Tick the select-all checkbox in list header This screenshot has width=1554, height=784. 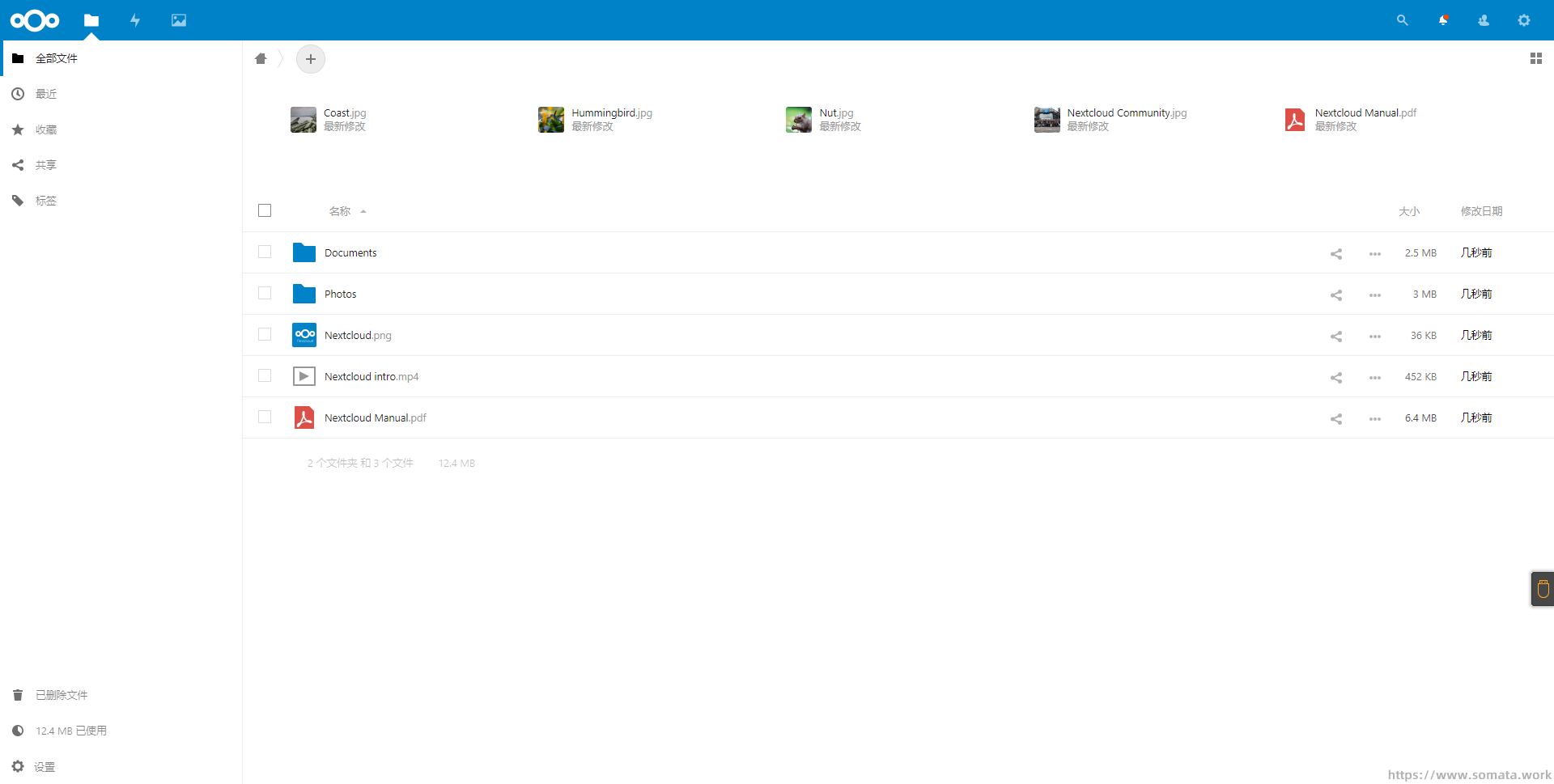(265, 210)
